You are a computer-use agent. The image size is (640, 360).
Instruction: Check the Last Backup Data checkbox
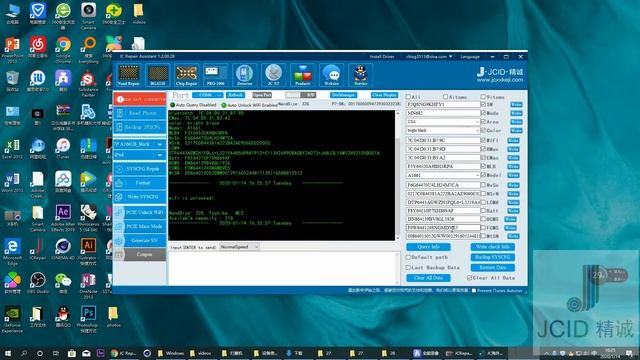pyautogui.click(x=408, y=268)
